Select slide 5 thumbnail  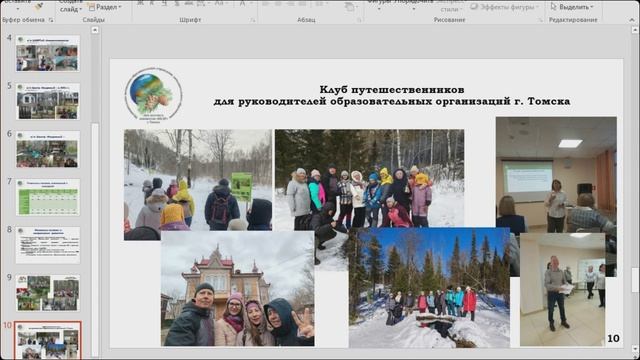(48, 101)
